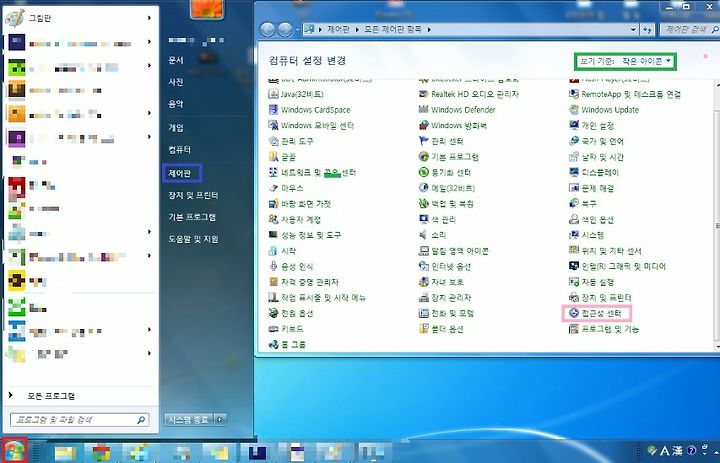This screenshot has width=720, height=463.
Task: Select 컴퓨터 in Start menu
Action: click(x=179, y=150)
